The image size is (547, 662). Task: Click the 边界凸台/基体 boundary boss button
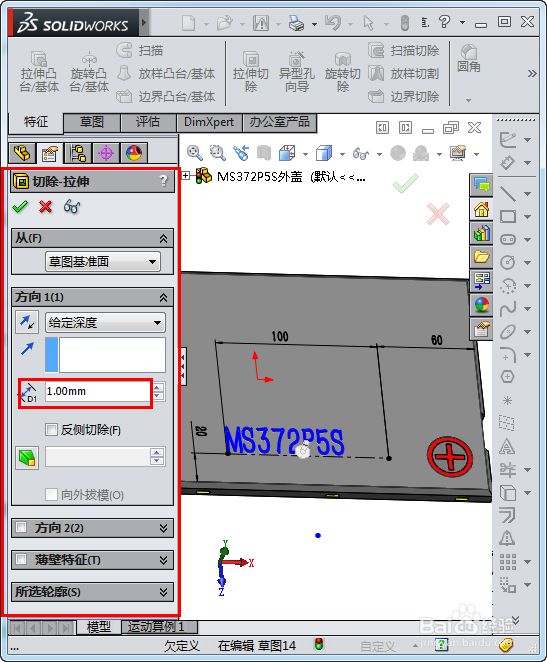pos(165,96)
